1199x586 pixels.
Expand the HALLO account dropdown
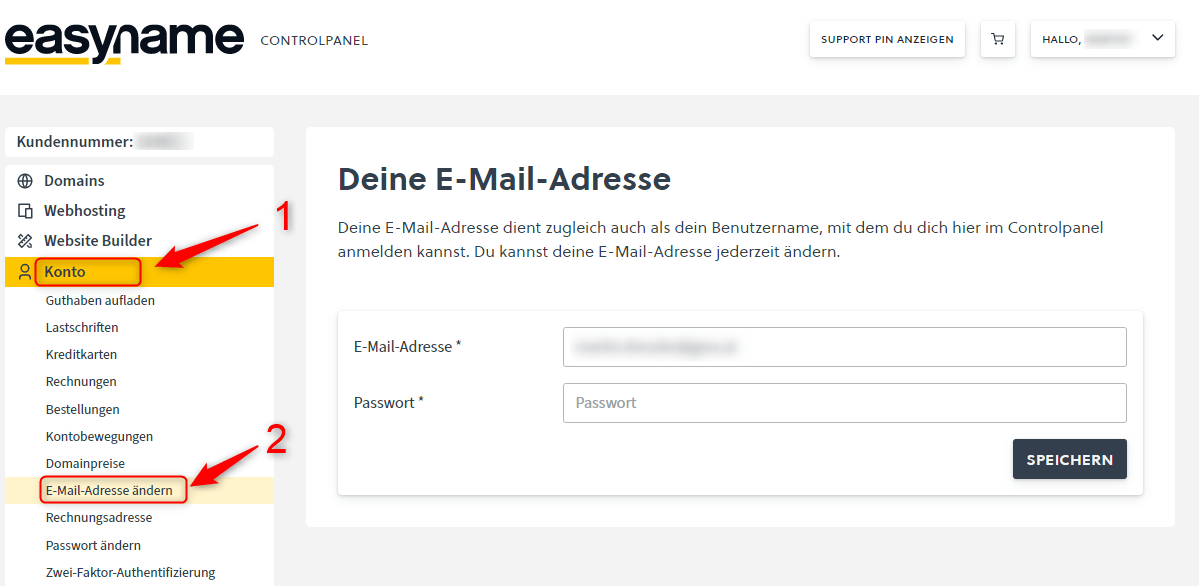1102,38
